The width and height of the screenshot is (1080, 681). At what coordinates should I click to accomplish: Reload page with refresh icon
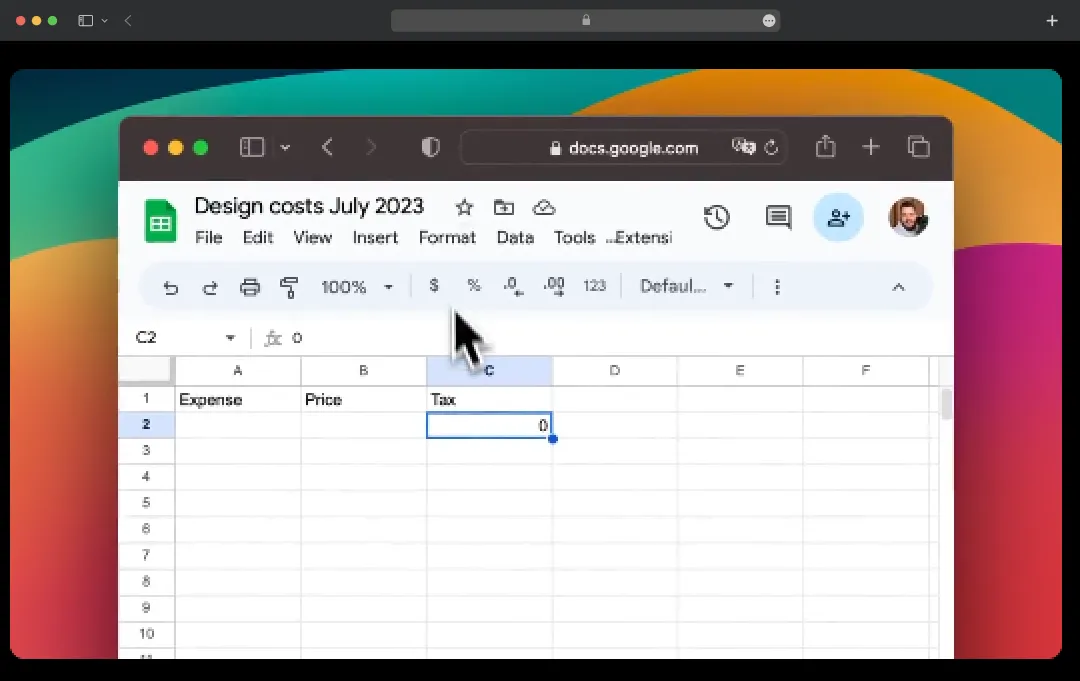click(771, 147)
